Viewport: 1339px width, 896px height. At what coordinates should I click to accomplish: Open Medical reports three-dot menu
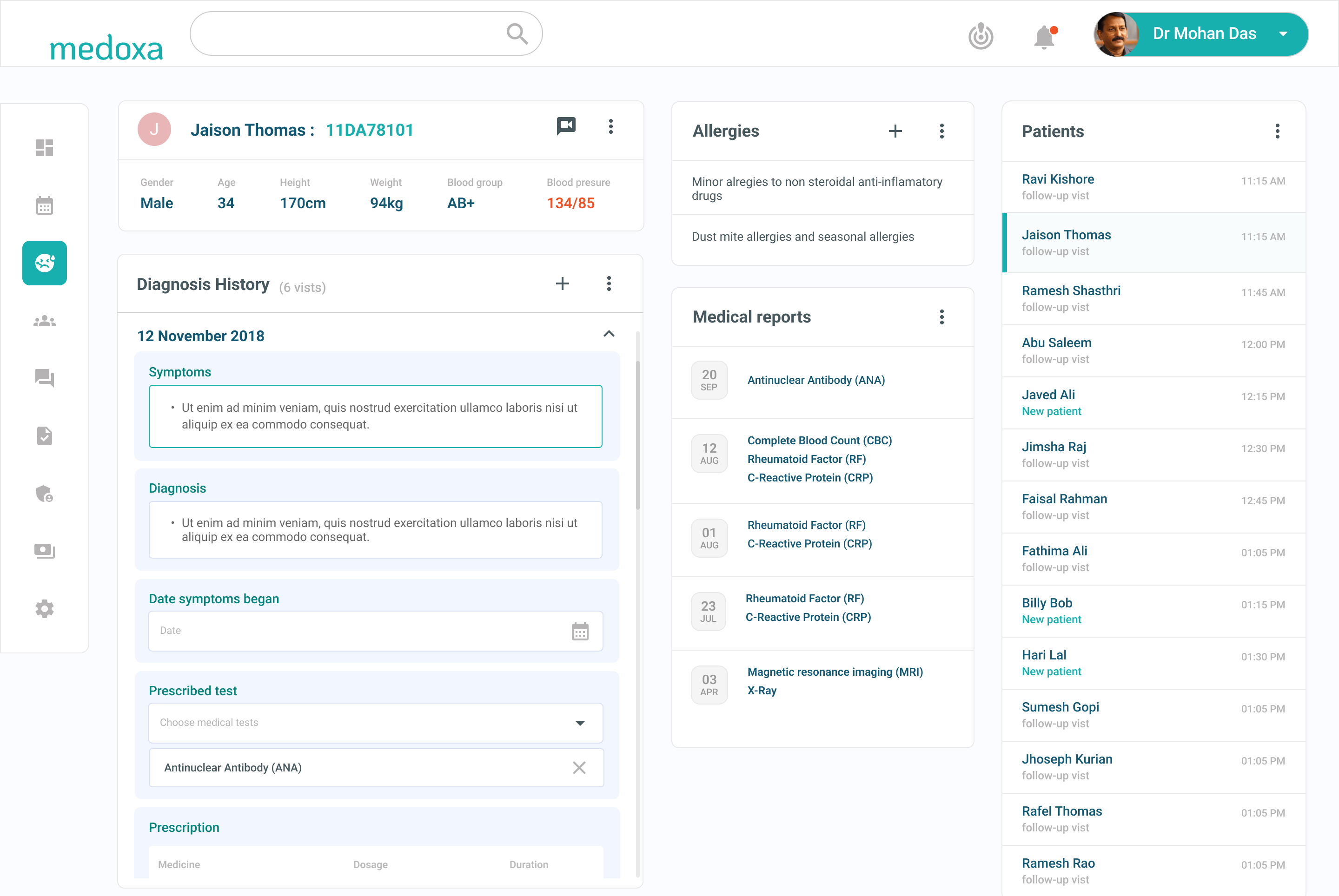(x=941, y=317)
